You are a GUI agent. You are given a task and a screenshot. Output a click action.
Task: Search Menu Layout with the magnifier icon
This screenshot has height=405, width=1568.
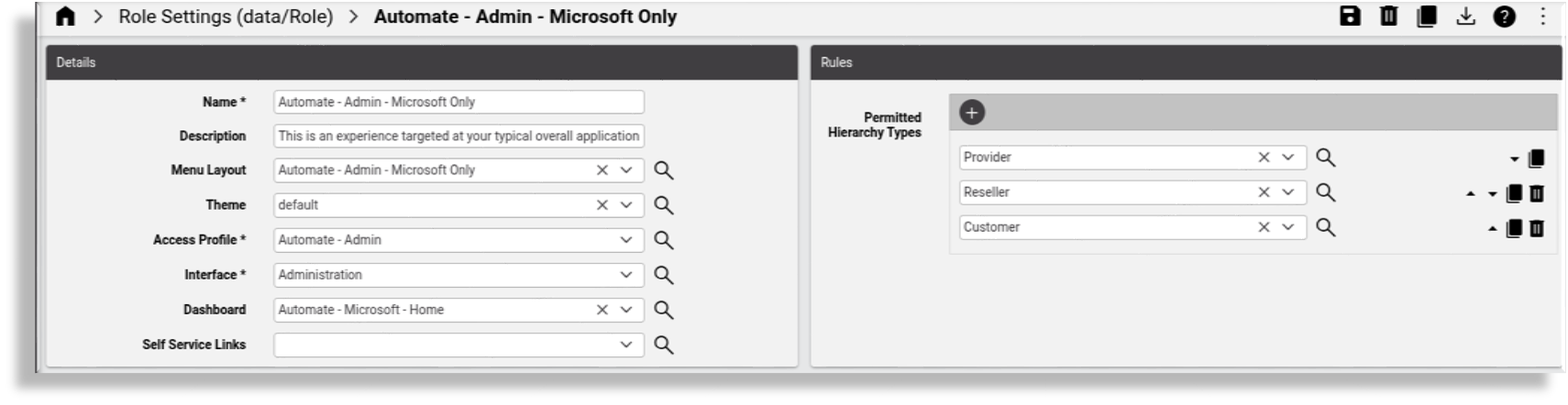[664, 170]
